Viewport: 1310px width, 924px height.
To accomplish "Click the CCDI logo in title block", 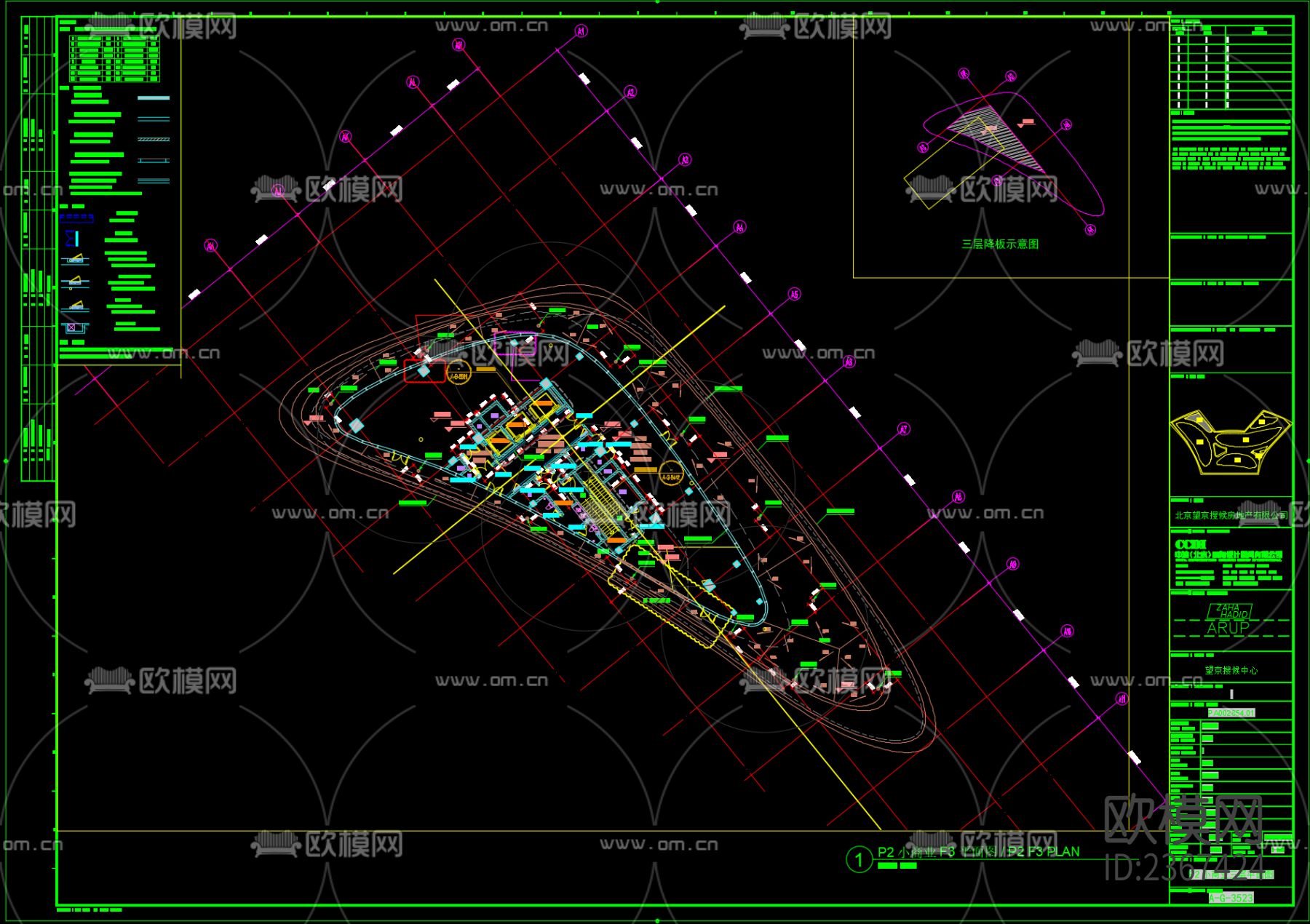I will pos(1191,544).
